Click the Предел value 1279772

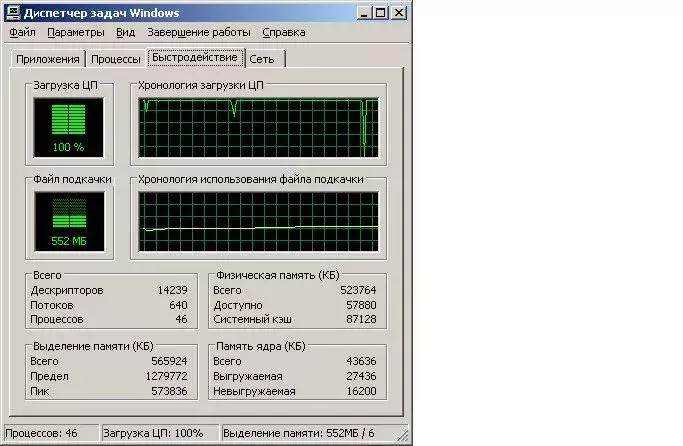[166, 376]
